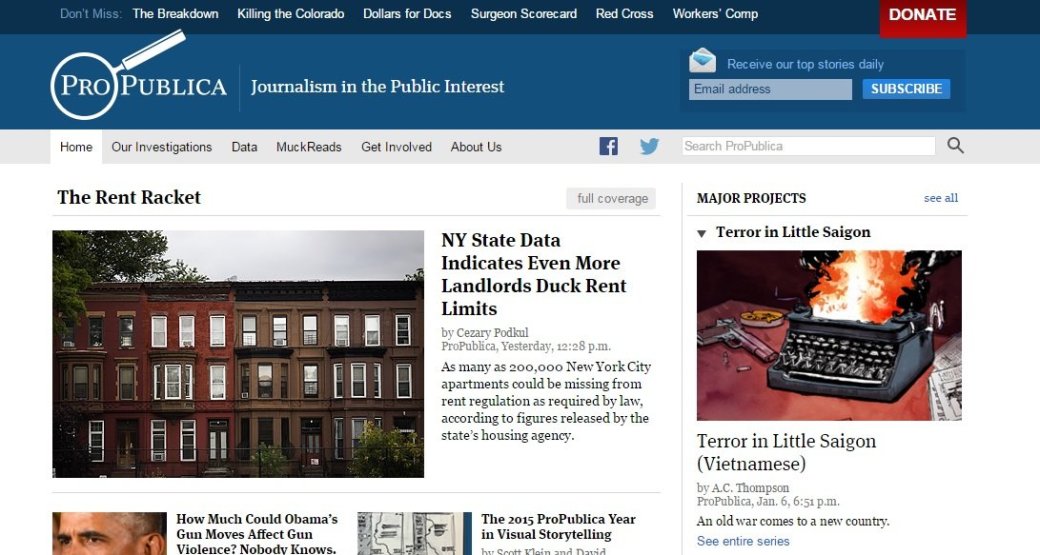The width and height of the screenshot is (1040, 555).
Task: Open author A.C. Thompson link
Action: 750,488
